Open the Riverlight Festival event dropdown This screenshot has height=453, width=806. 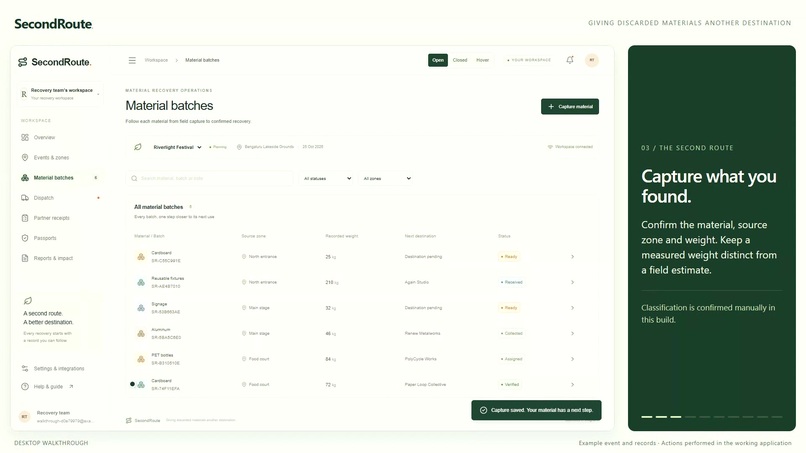tap(177, 147)
